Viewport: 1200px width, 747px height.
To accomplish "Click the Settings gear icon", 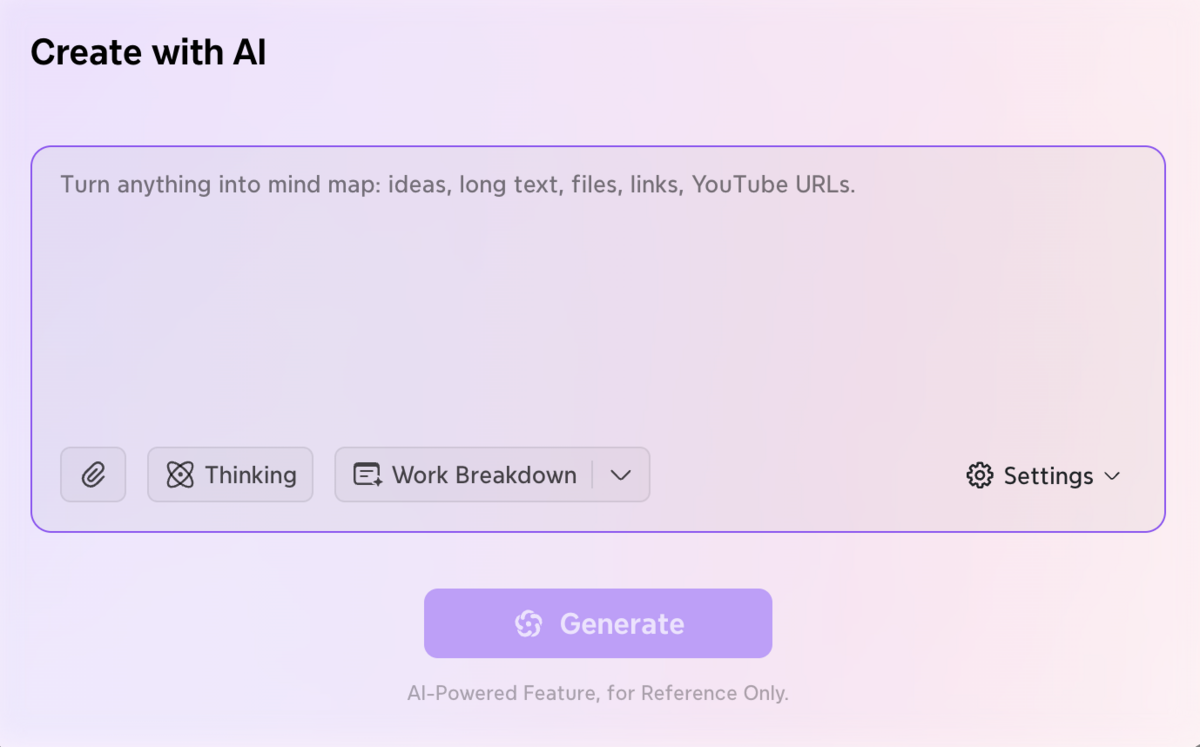I will [x=979, y=476].
